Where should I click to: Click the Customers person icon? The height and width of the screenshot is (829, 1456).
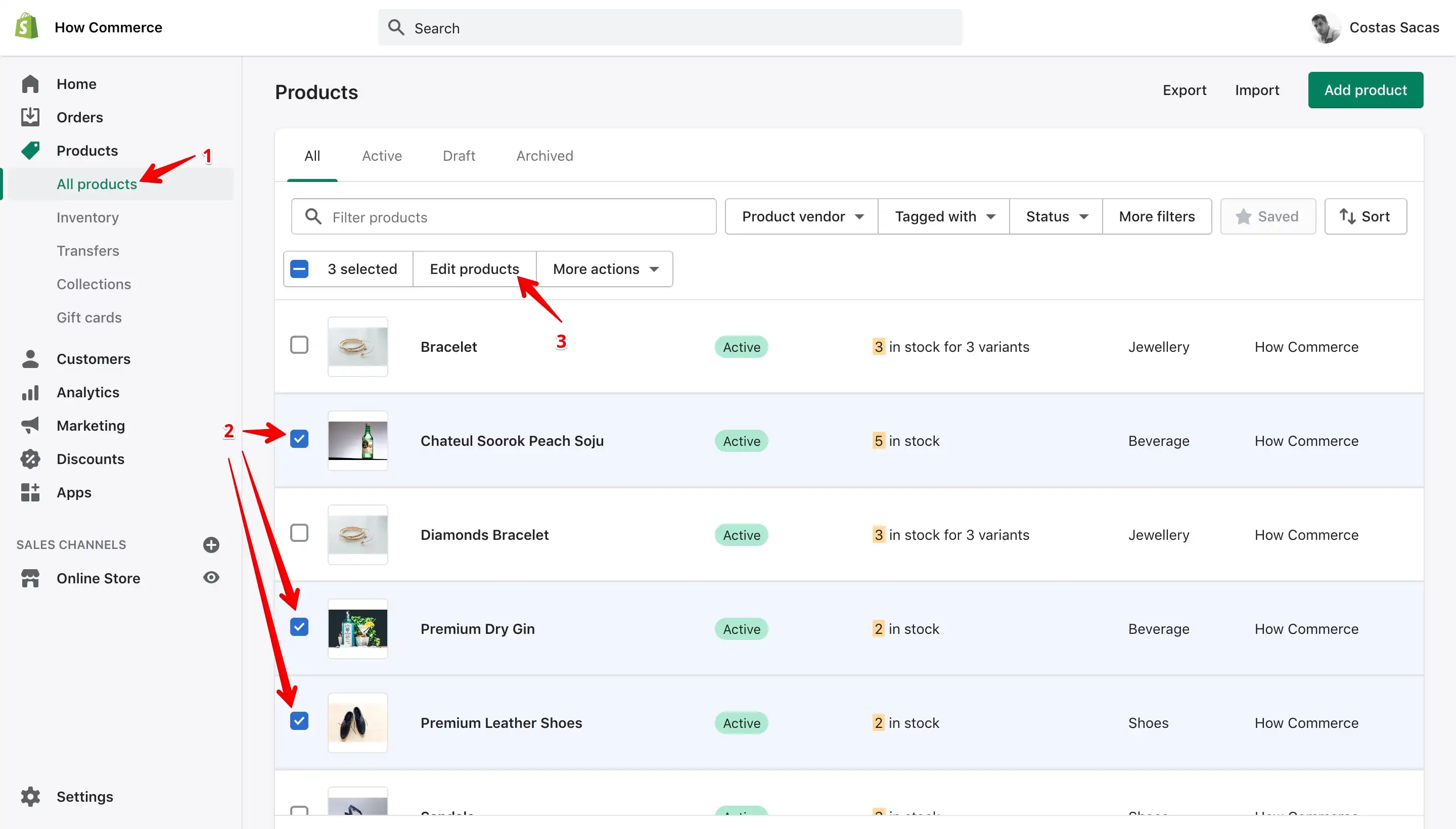pos(30,359)
